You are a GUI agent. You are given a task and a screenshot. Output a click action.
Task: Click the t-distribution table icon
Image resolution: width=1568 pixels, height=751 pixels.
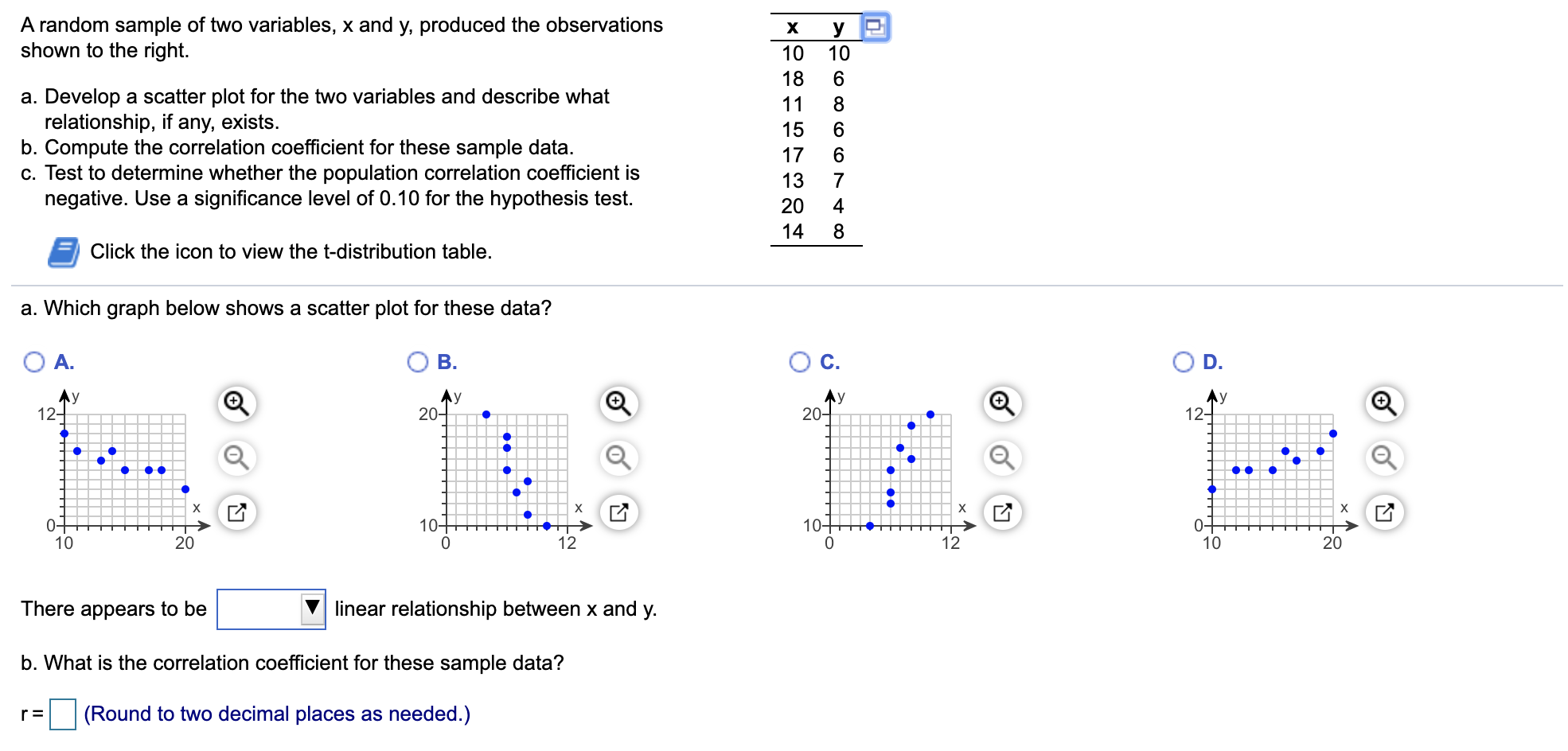coord(65,251)
